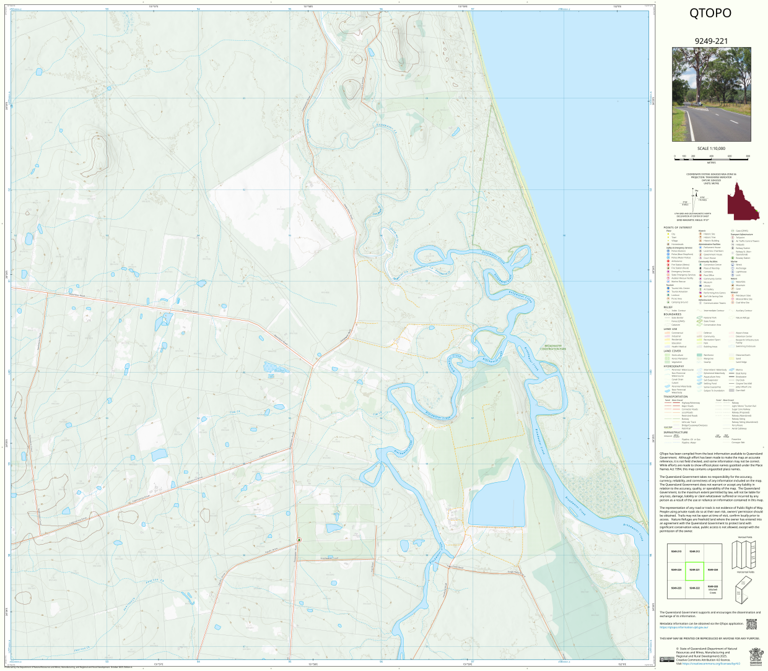
Task: Click the vertical folds diagram
Action: point(745,554)
